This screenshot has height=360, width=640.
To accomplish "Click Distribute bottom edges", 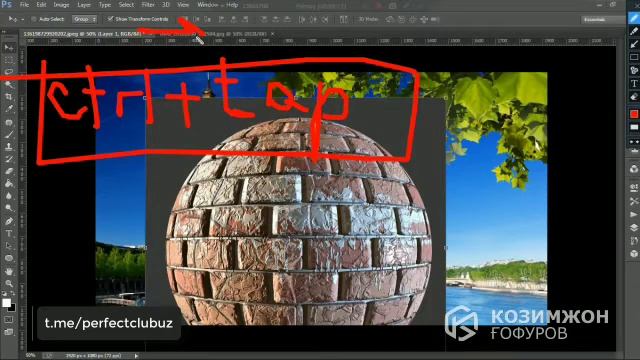I will pyautogui.click(x=287, y=19).
